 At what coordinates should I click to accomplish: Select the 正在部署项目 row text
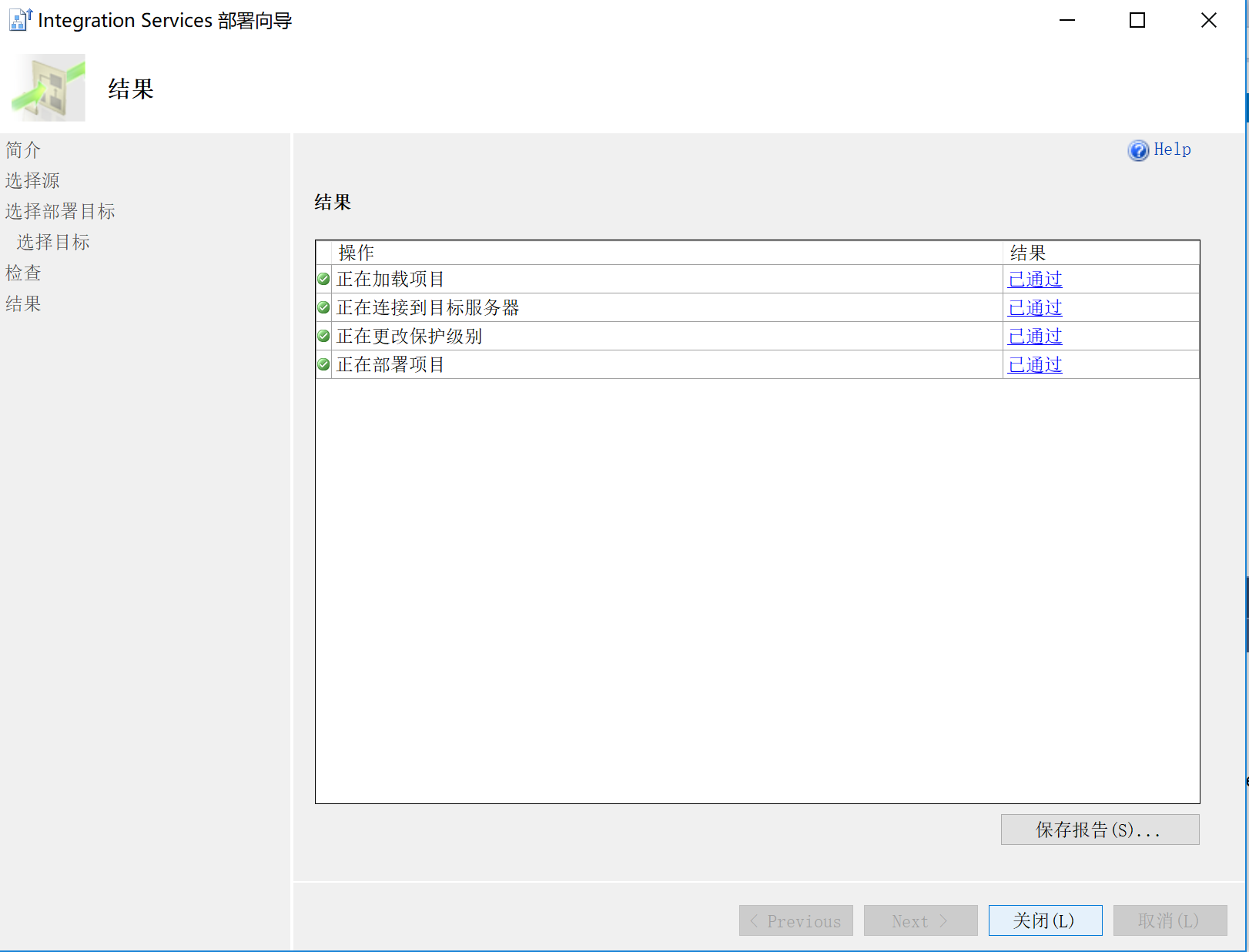click(390, 364)
